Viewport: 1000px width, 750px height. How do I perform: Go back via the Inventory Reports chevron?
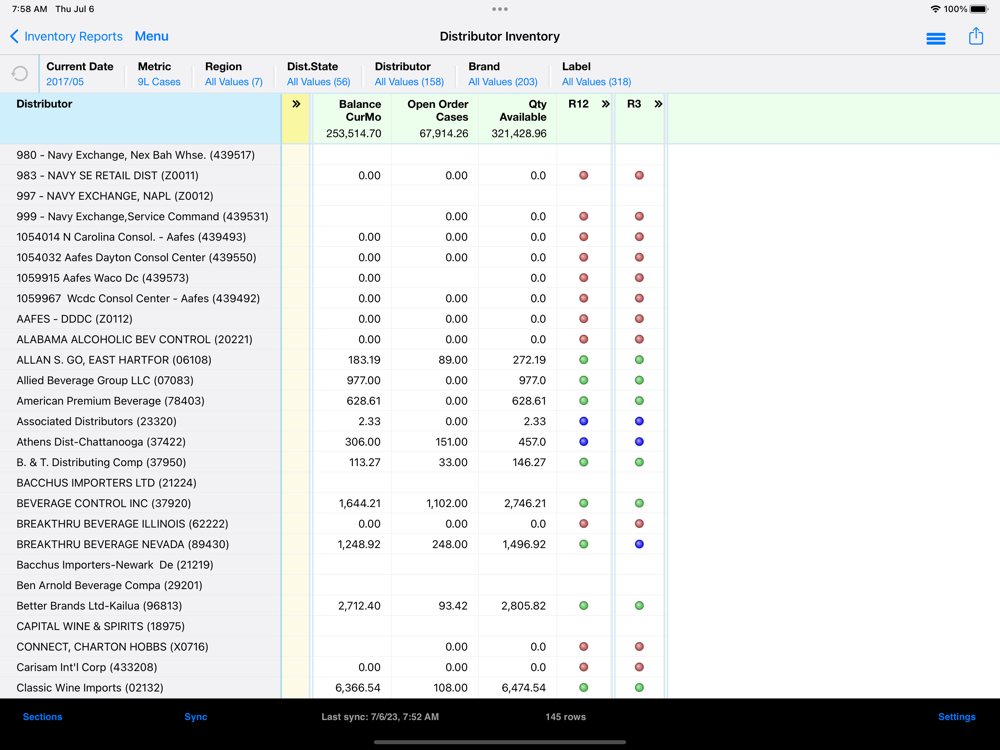point(14,36)
